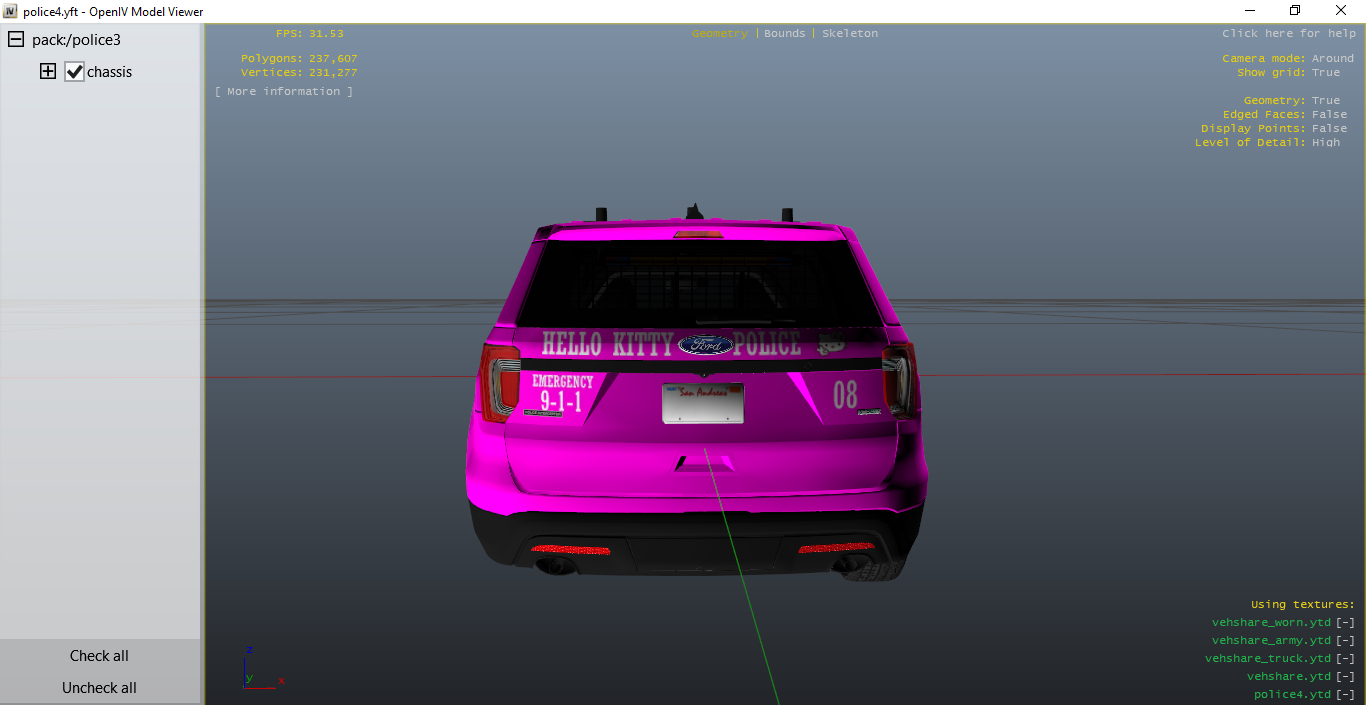Switch to the Skeleton view tab
Image resolution: width=1366 pixels, height=705 pixels.
tap(850, 34)
